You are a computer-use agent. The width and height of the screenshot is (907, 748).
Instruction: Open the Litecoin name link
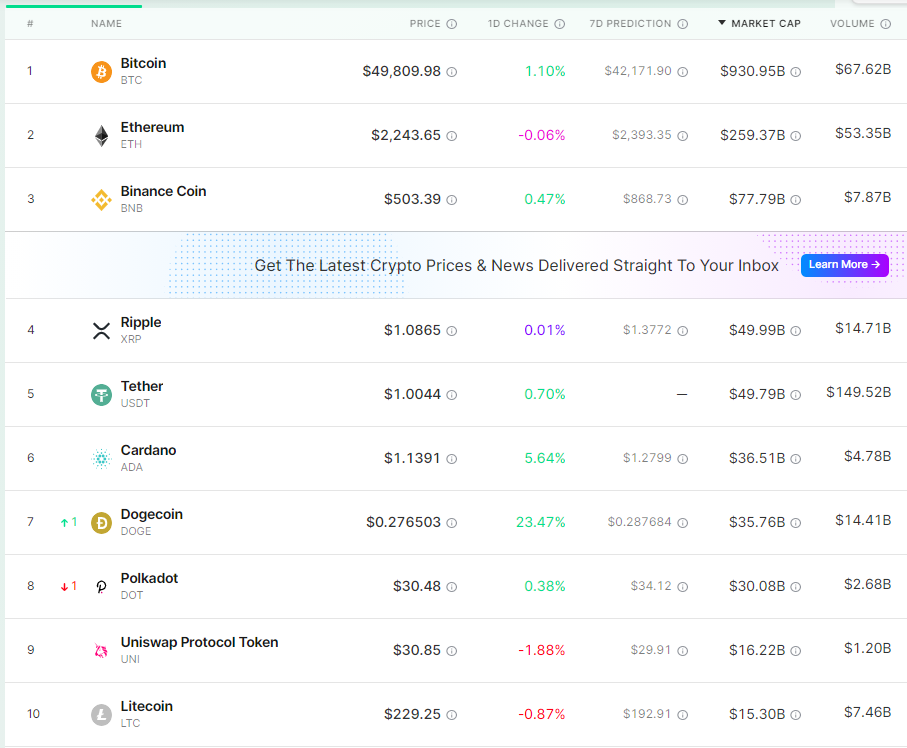coord(147,706)
